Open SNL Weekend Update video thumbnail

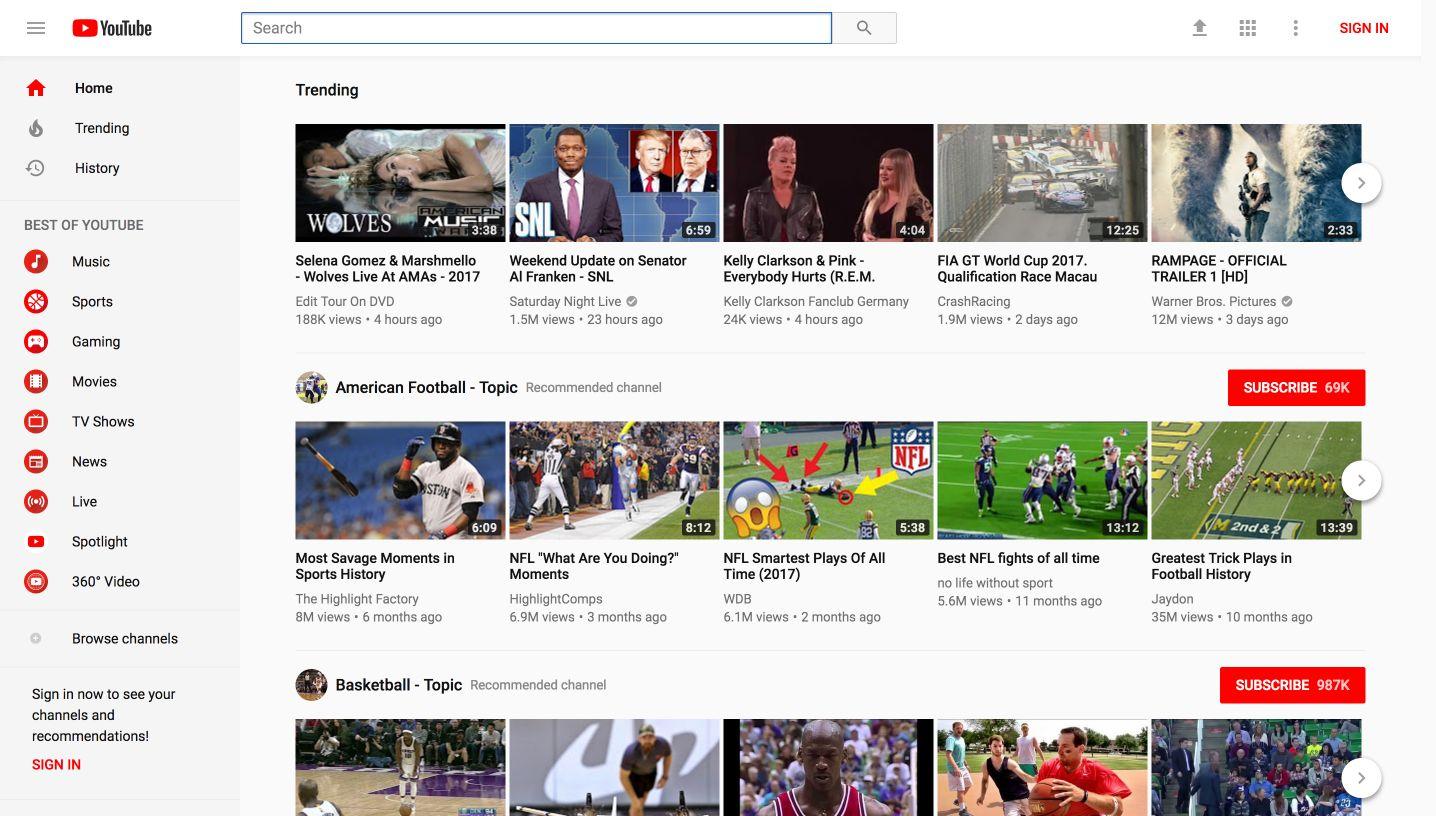[x=614, y=183]
